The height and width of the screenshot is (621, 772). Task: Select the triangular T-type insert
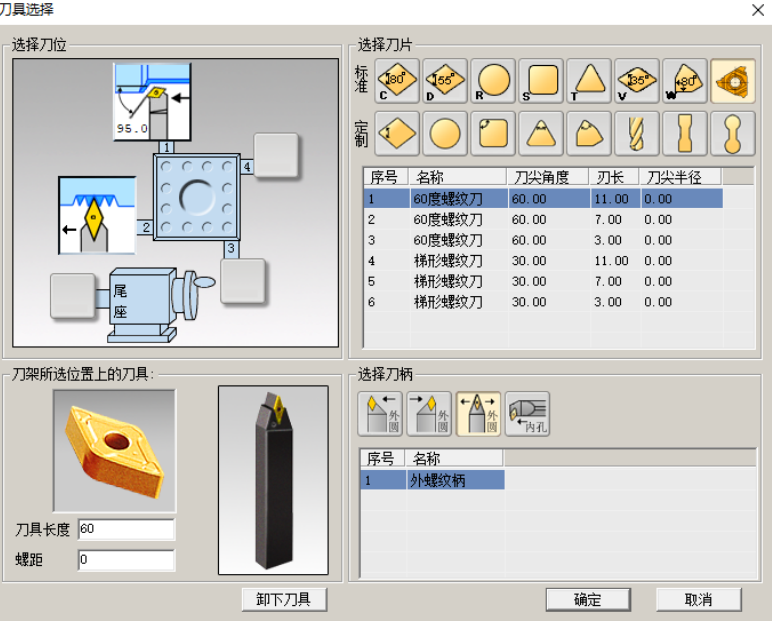tap(589, 80)
